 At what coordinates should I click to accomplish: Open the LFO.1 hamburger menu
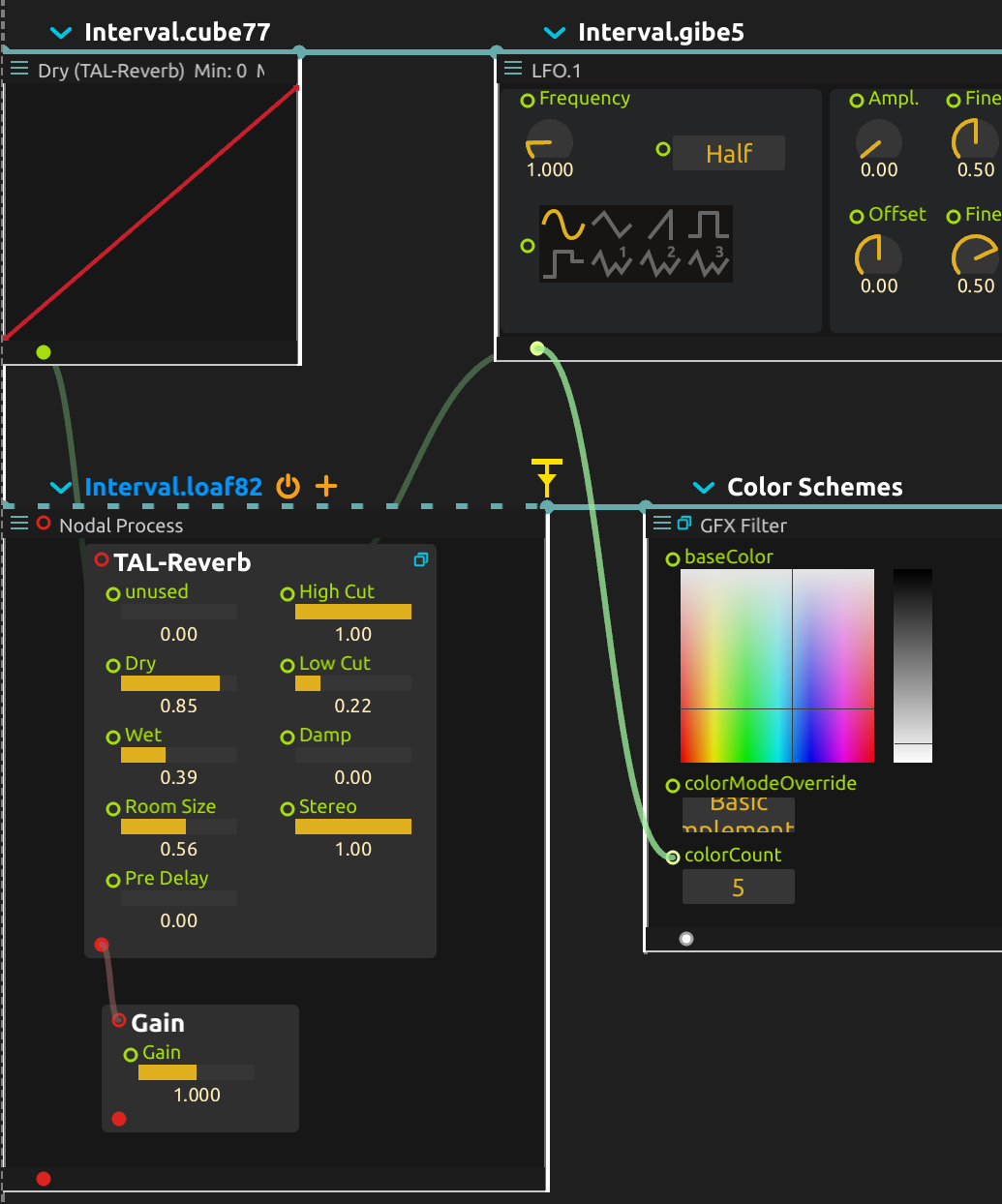513,70
